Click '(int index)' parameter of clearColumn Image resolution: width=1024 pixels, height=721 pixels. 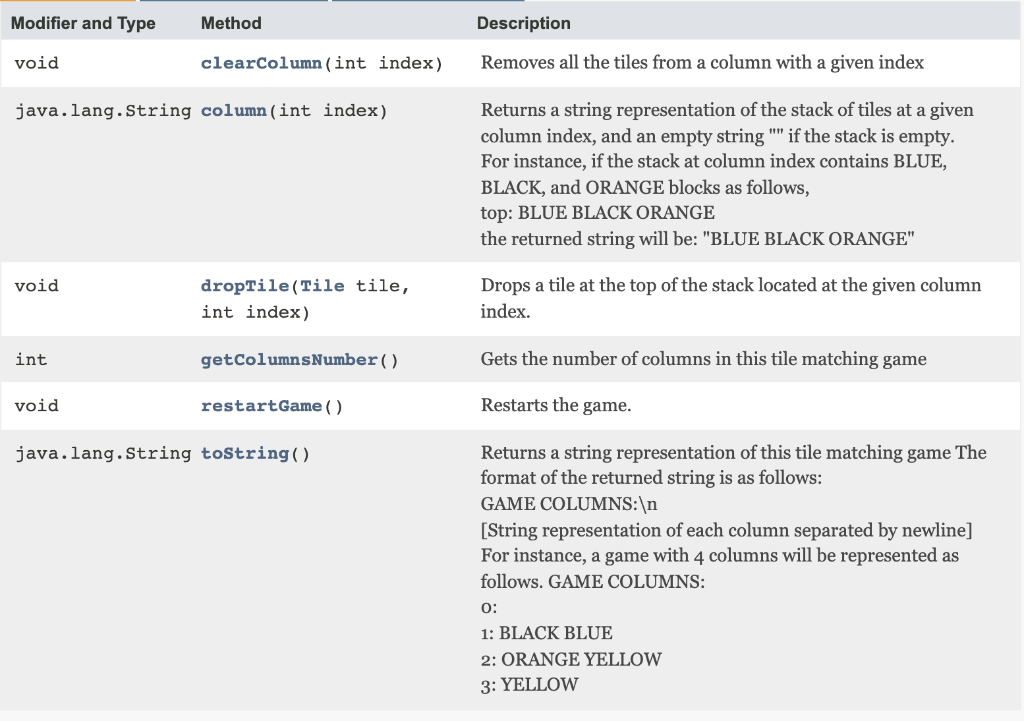coord(383,63)
